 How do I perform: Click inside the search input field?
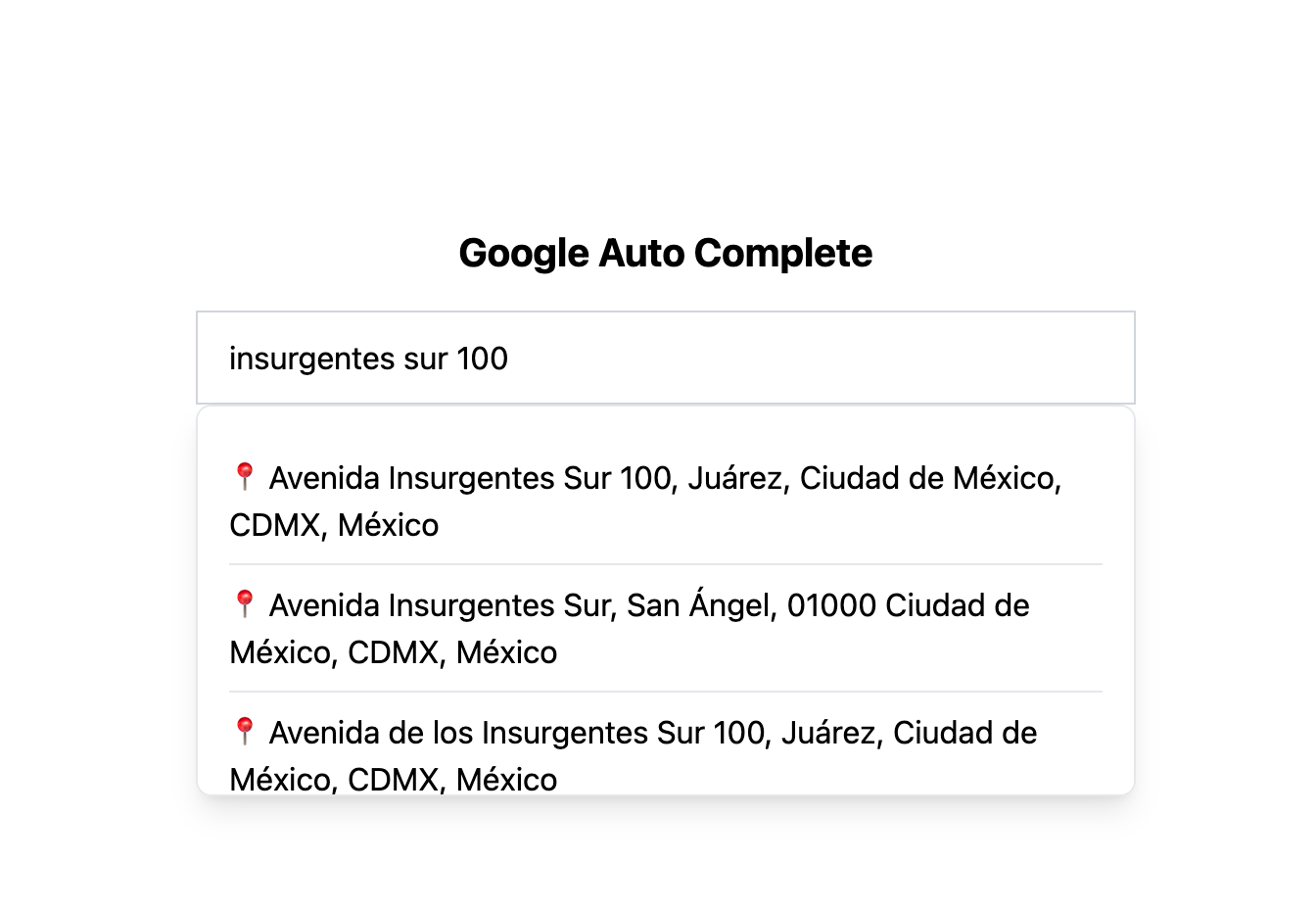pos(665,358)
